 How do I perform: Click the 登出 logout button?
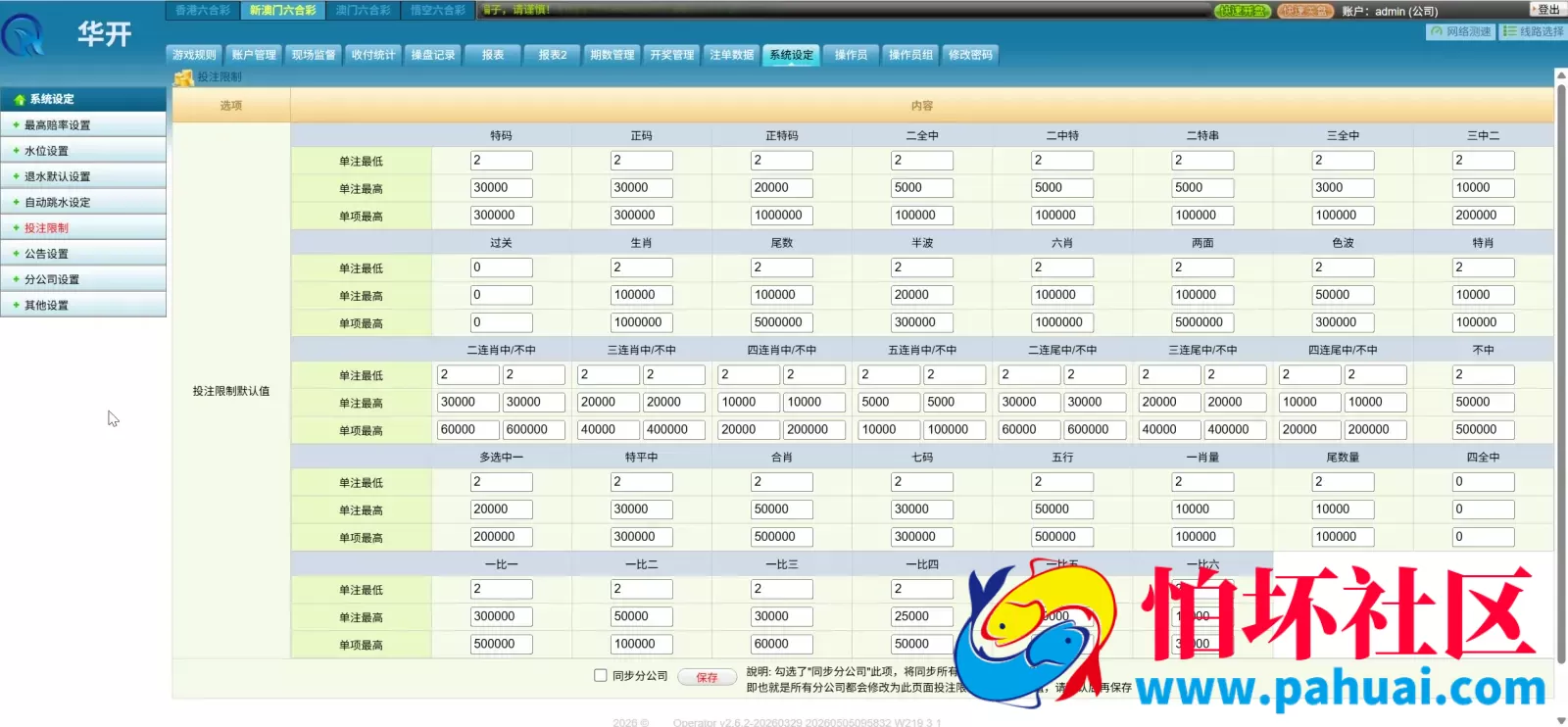coord(1548,9)
